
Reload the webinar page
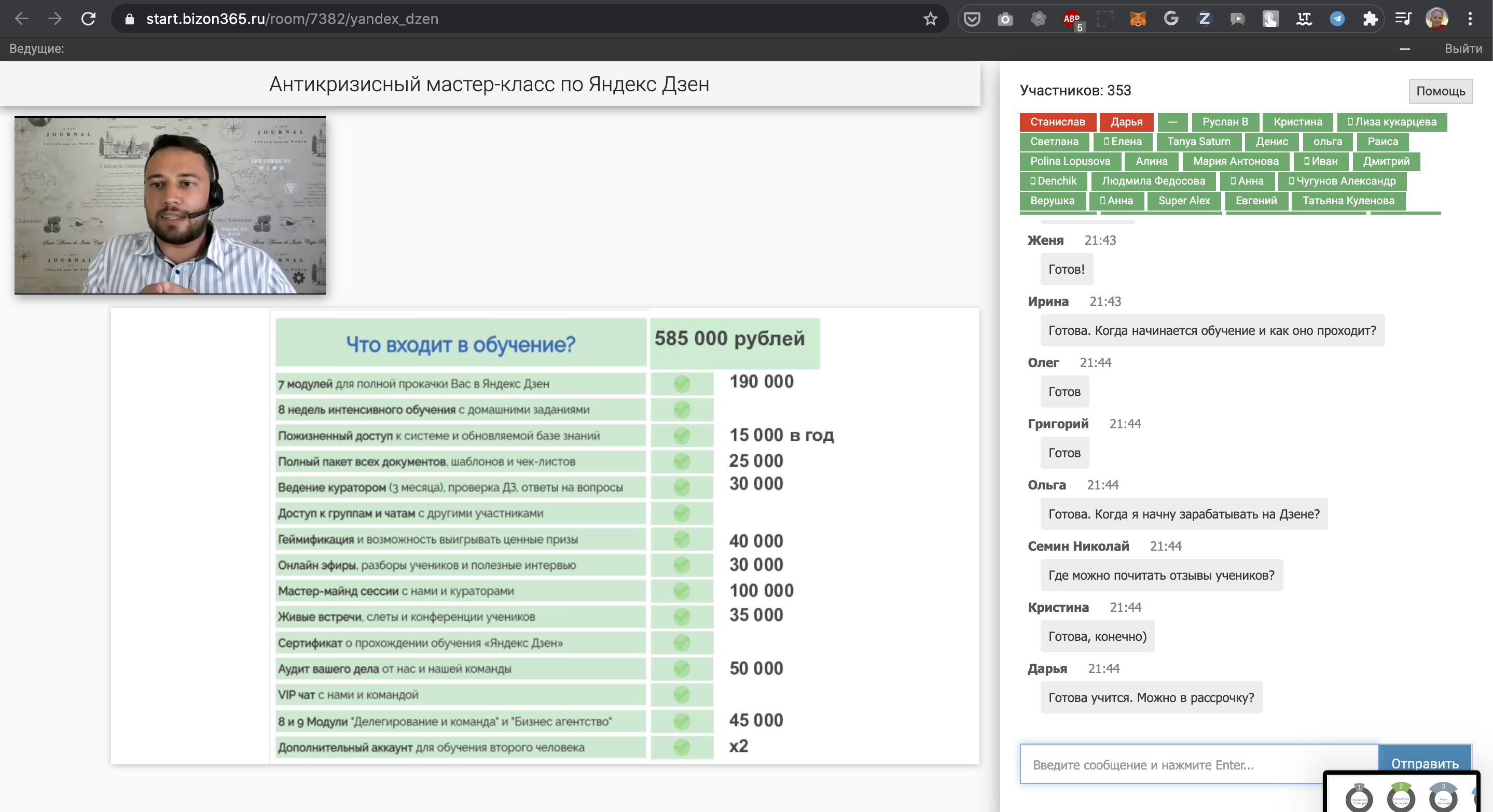[x=88, y=19]
